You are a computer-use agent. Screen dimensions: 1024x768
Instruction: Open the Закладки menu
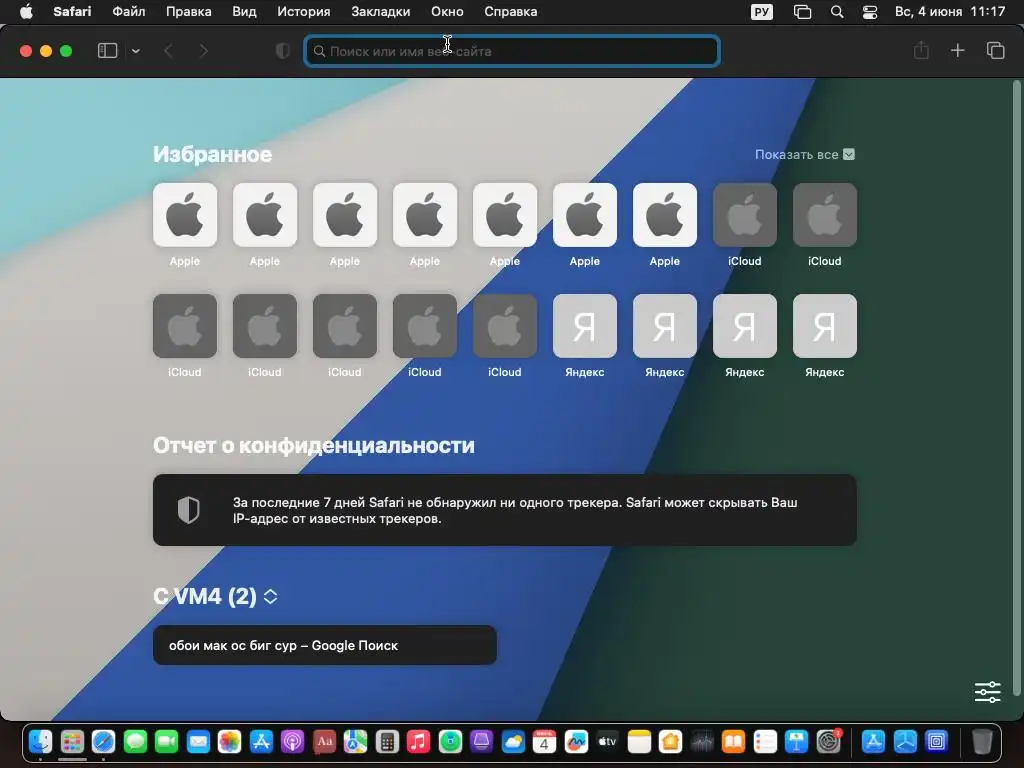click(x=381, y=12)
